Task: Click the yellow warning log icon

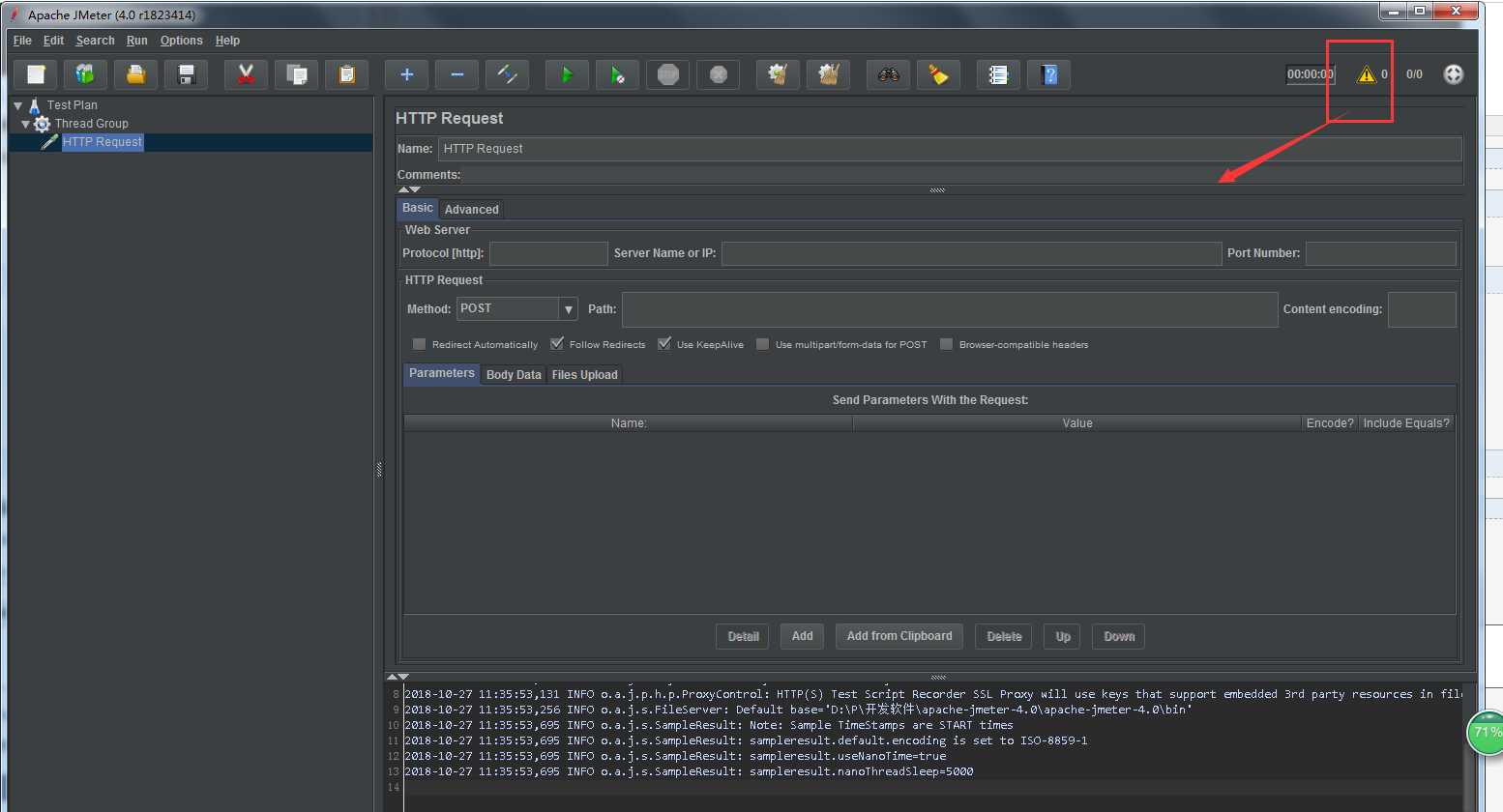Action: [x=1366, y=74]
